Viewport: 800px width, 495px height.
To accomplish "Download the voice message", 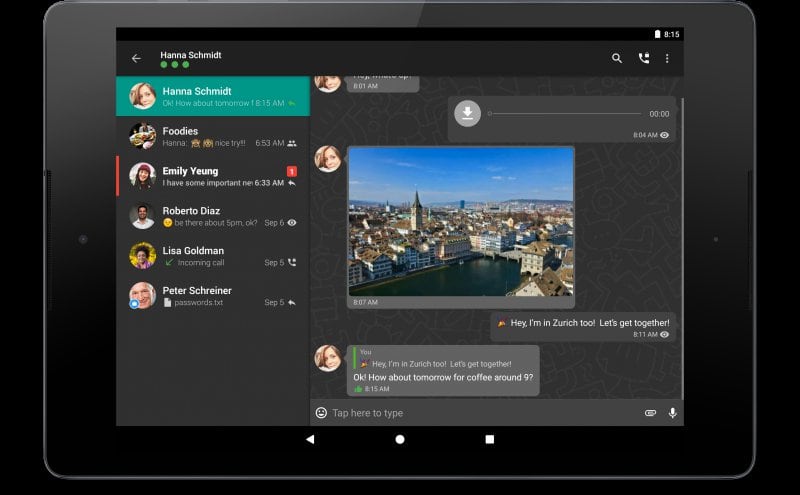I will pos(467,113).
